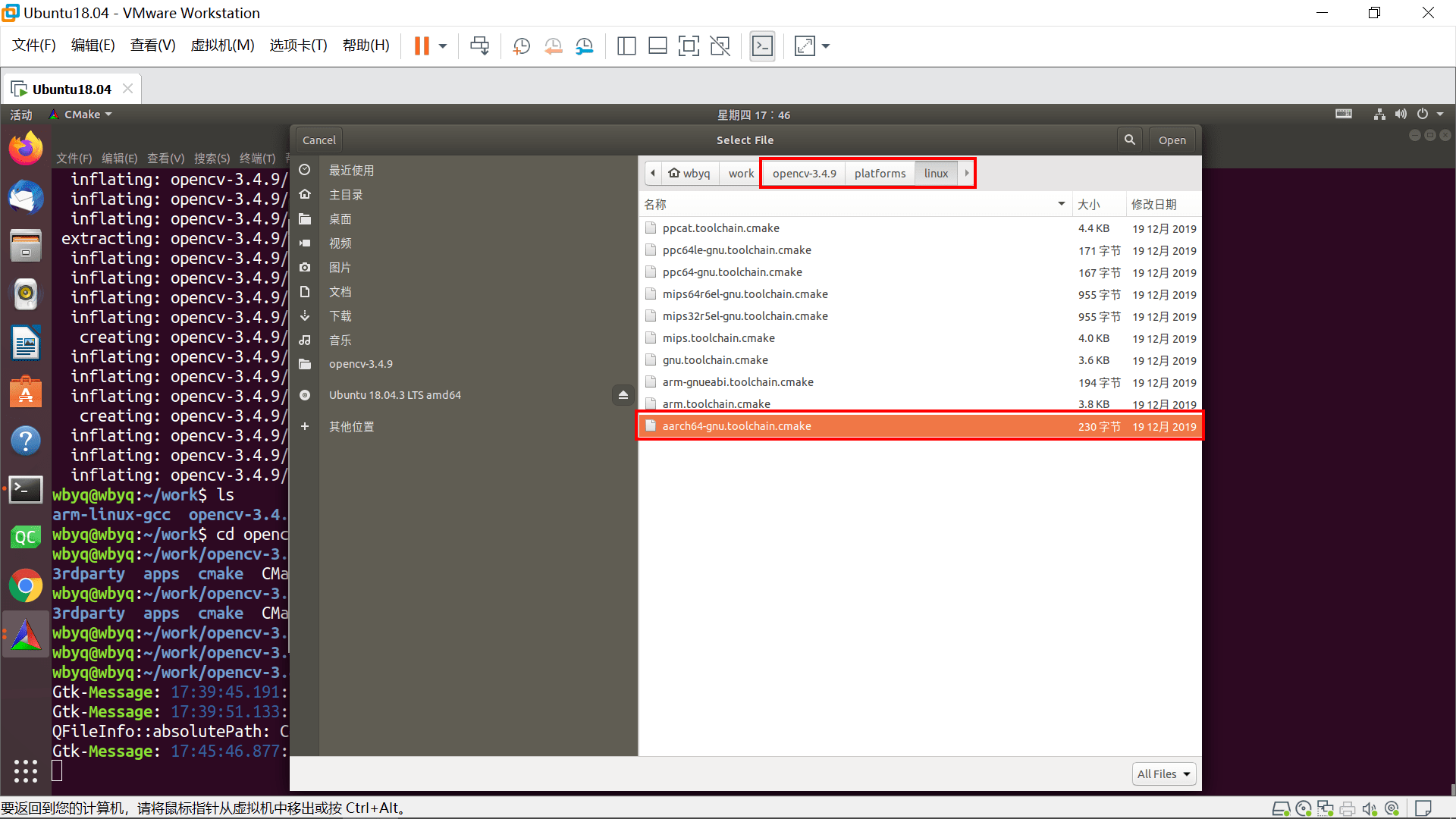Image resolution: width=1456 pixels, height=819 pixels.
Task: Open LibreOffice Writer from the dock
Action: (x=26, y=344)
